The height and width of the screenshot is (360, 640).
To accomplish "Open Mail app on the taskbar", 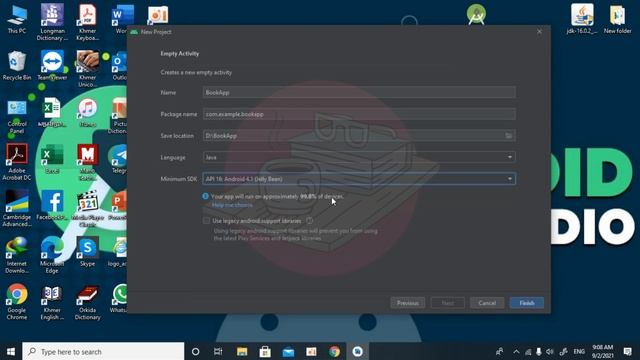I will [x=288, y=351].
